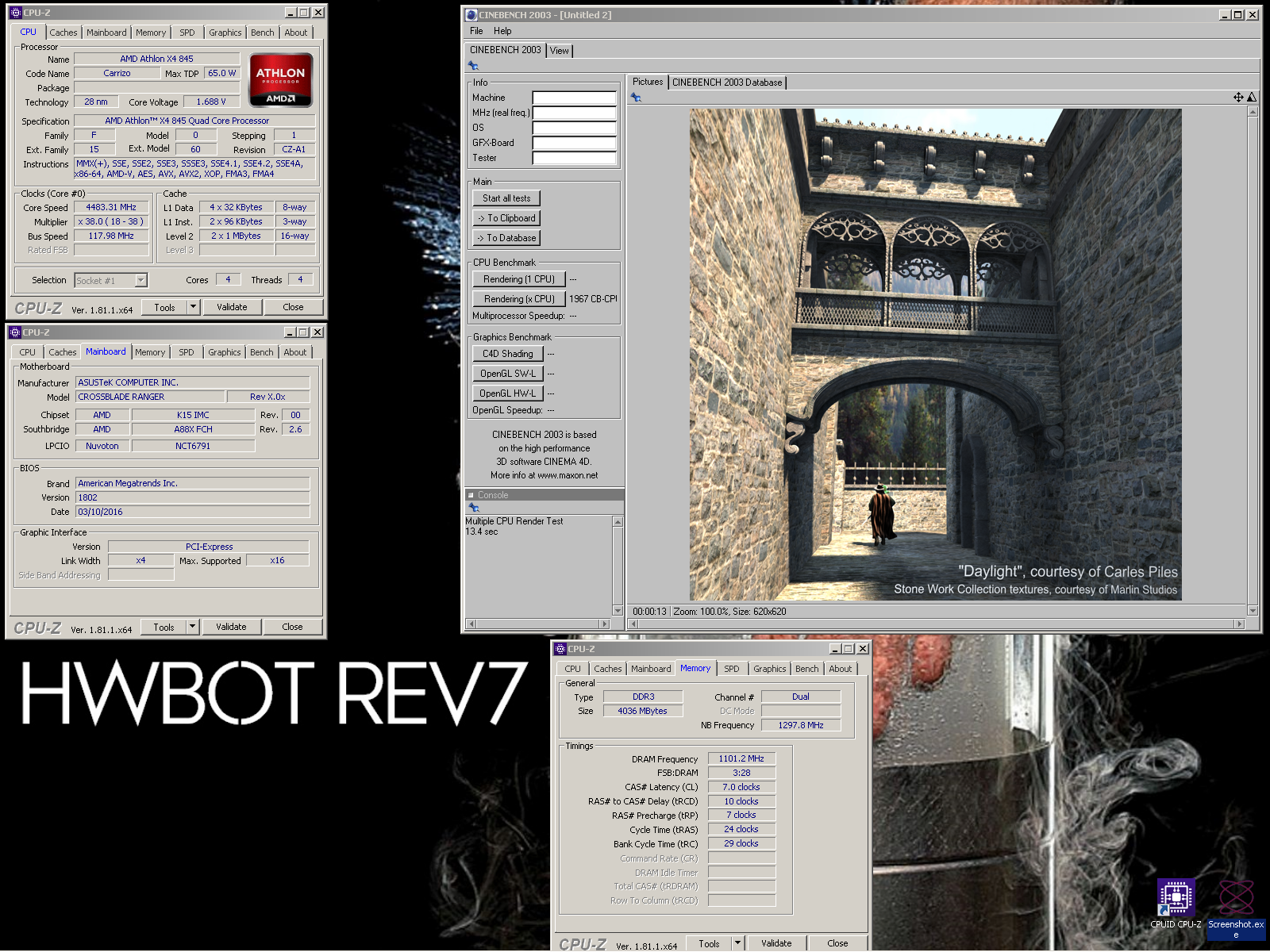Open the Socket #1 selection dropdown
The height and width of the screenshot is (952, 1270).
point(140,280)
